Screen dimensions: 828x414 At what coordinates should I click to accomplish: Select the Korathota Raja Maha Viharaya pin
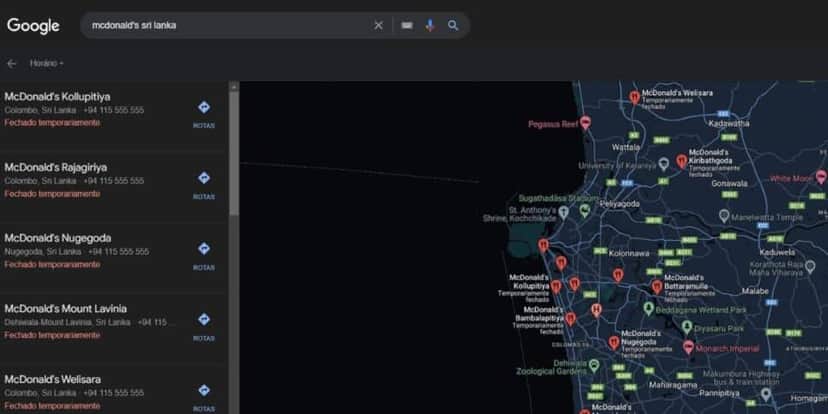point(811,267)
